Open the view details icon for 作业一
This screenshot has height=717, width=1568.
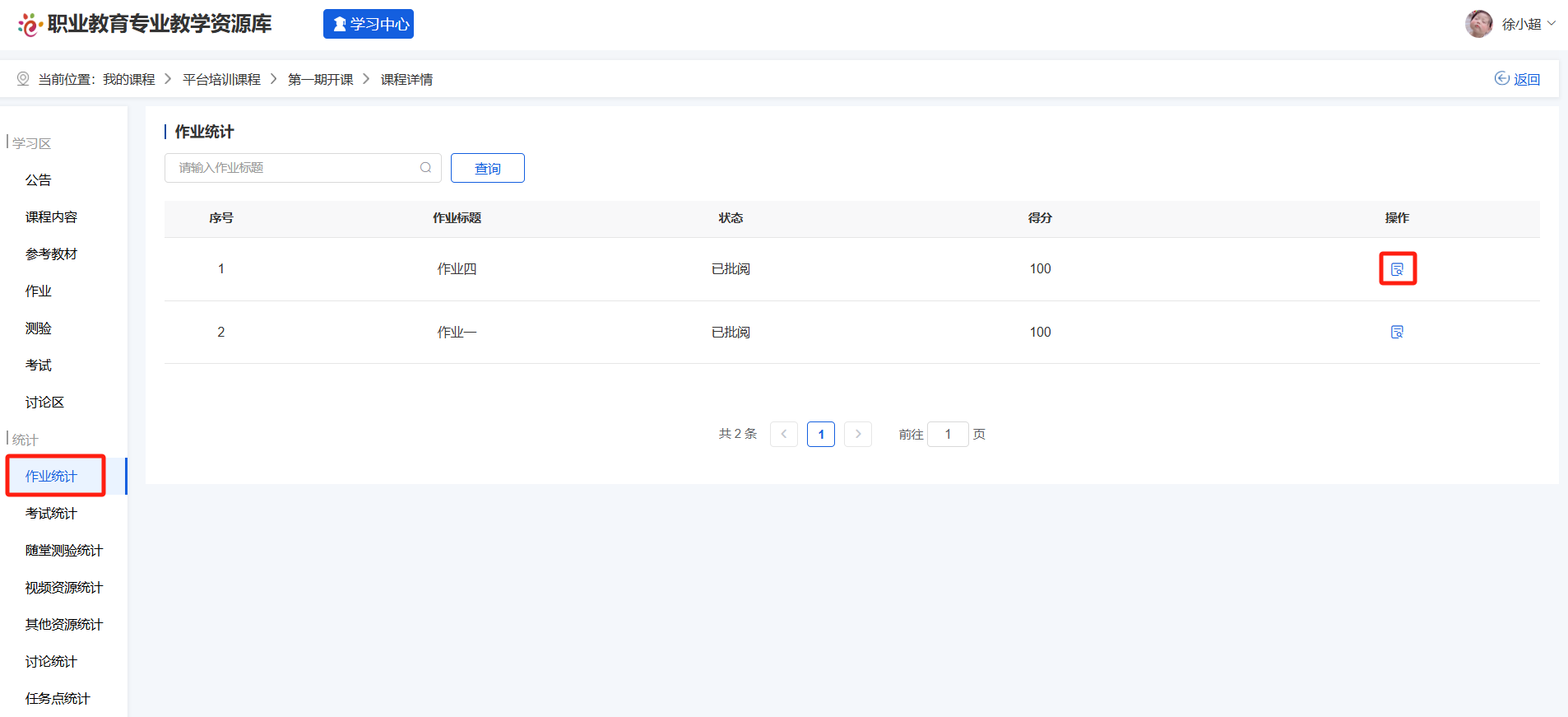[1397, 332]
